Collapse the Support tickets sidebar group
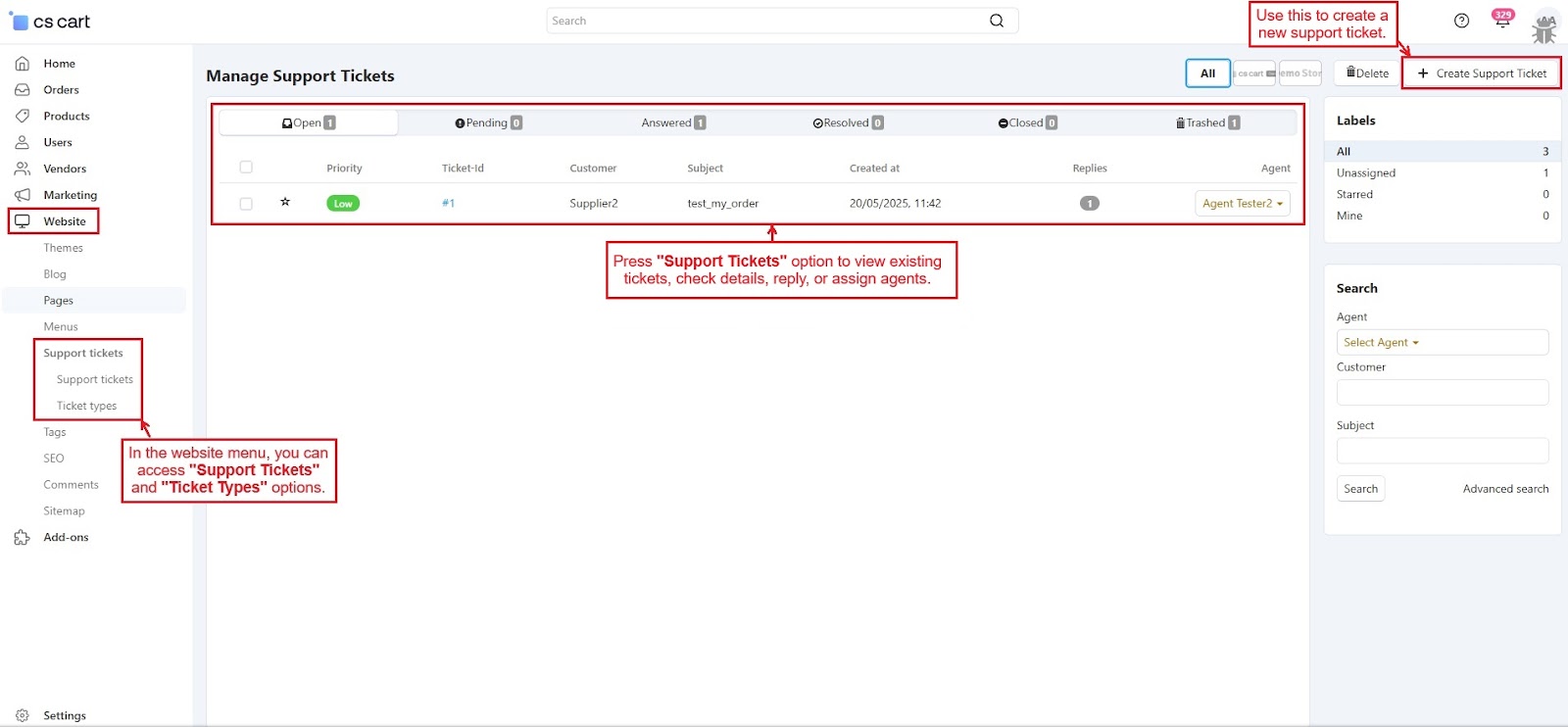This screenshot has height=727, width=1568. [x=83, y=354]
